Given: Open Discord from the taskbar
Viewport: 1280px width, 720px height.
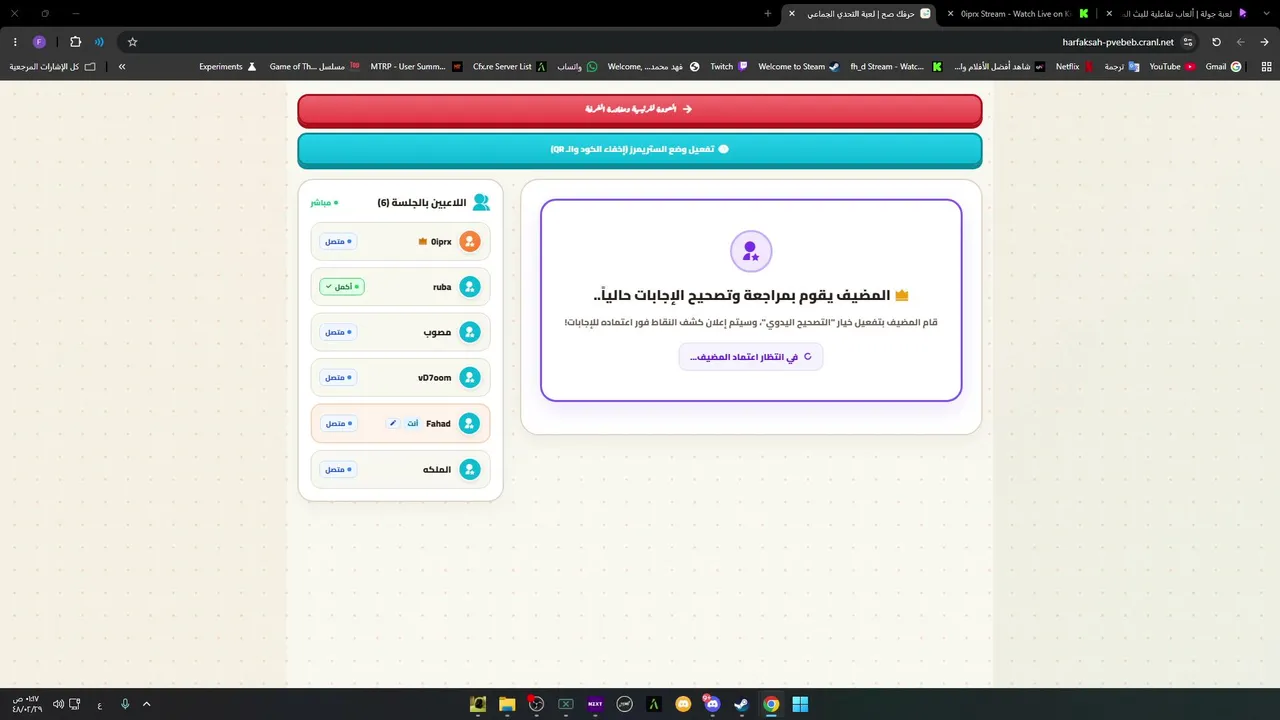Looking at the screenshot, I should (712, 704).
